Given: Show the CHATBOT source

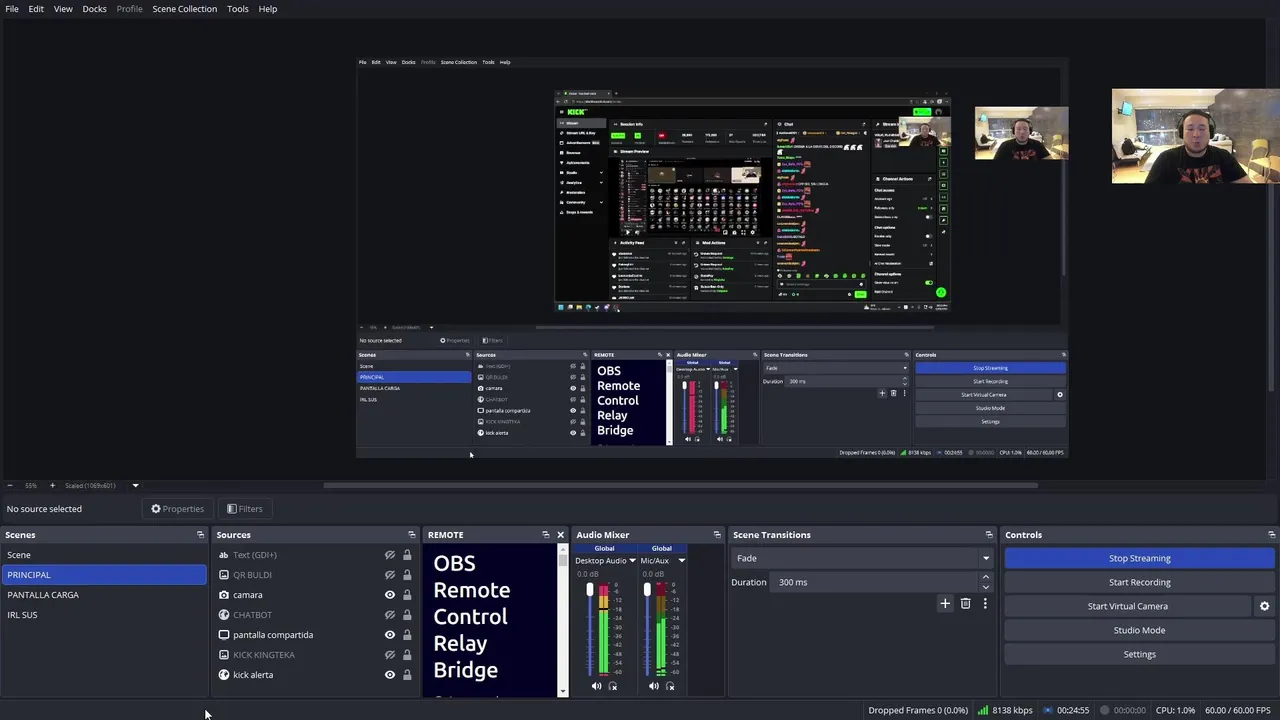Looking at the screenshot, I should [x=390, y=615].
